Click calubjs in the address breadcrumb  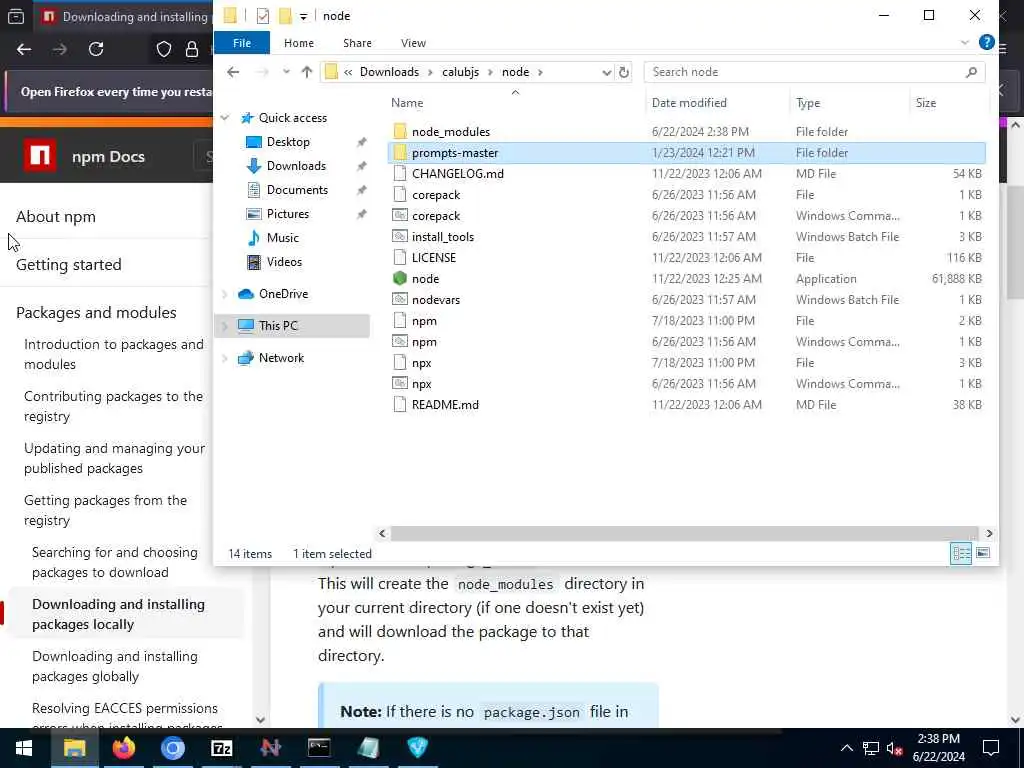pyautogui.click(x=460, y=72)
